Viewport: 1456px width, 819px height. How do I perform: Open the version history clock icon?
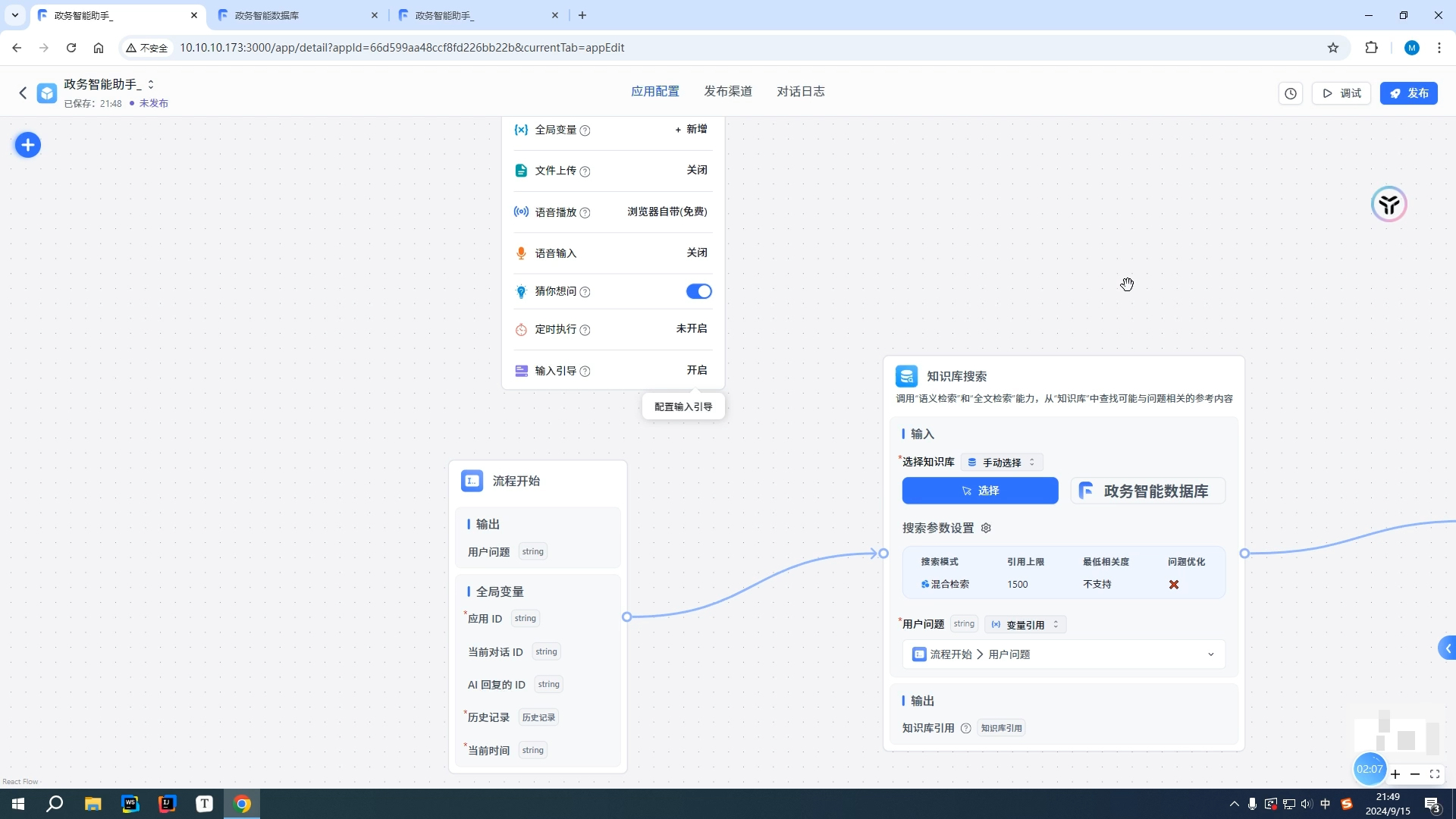pyautogui.click(x=1291, y=93)
